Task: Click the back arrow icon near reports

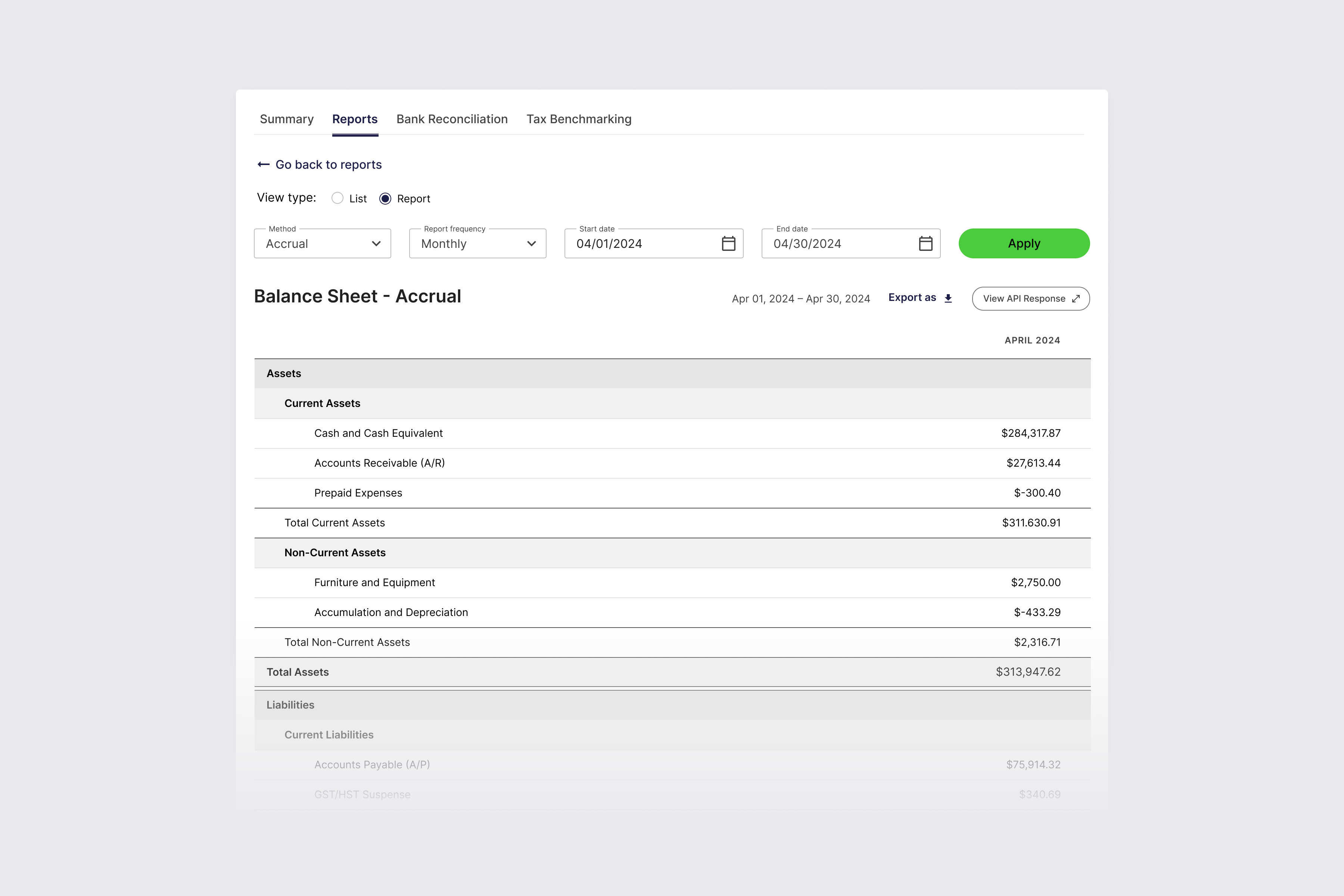Action: (x=263, y=165)
